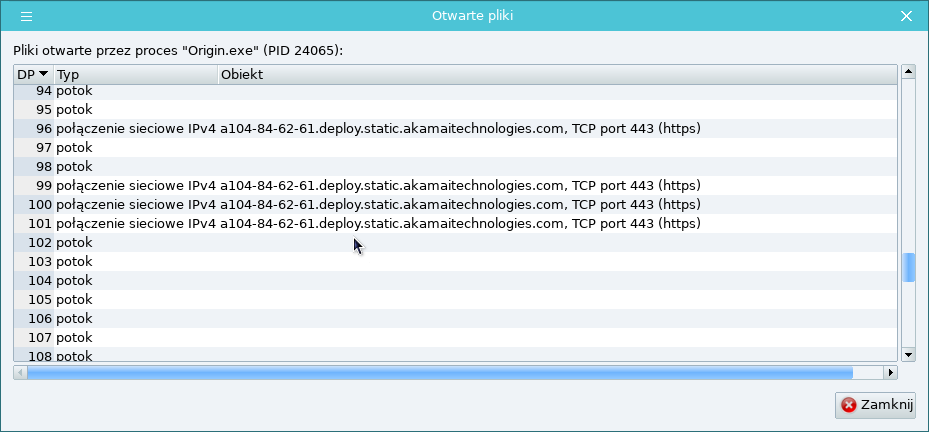Click the vertical scrollbar up arrow

click(908, 72)
